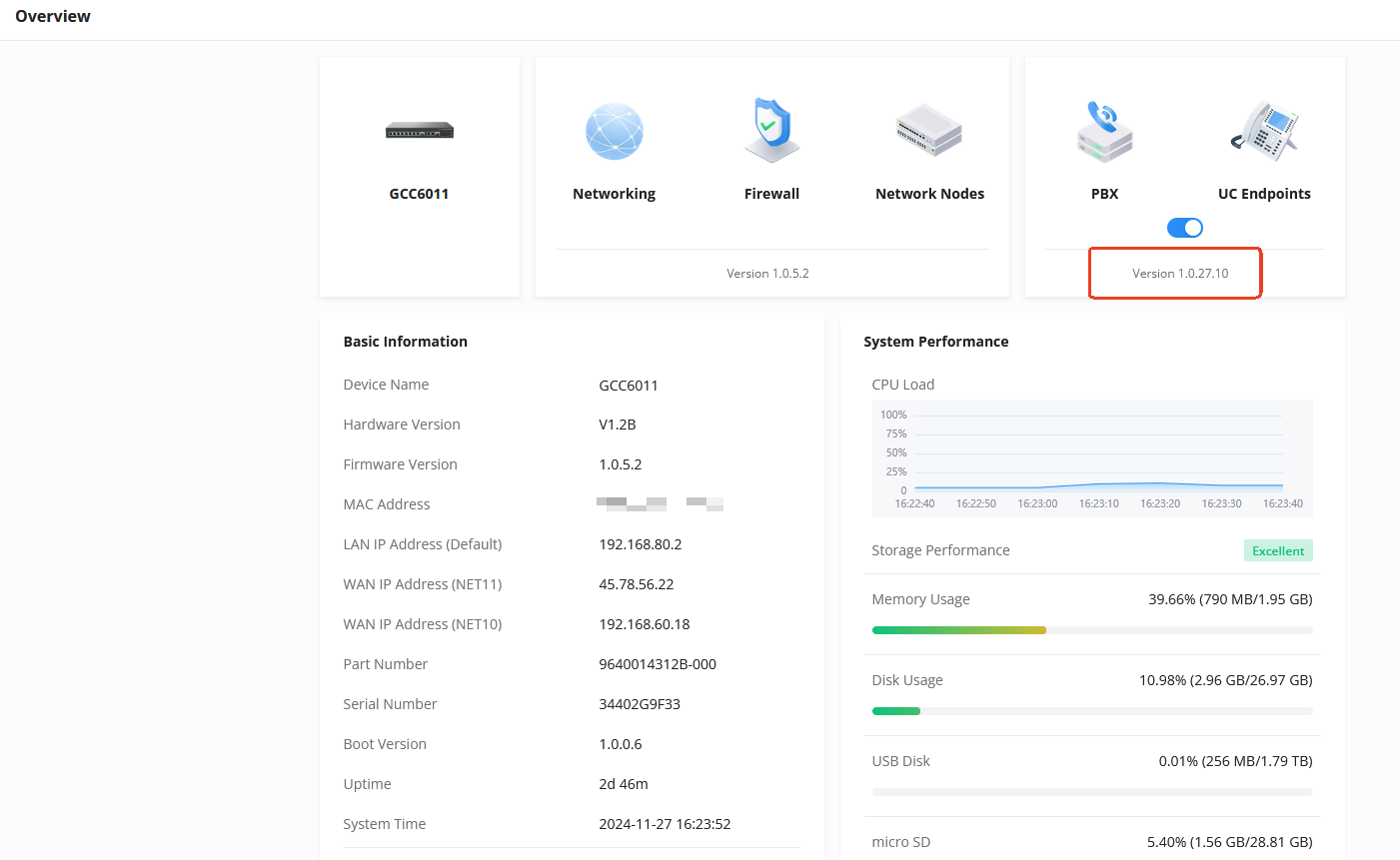Image resolution: width=1400 pixels, height=860 pixels.
Task: Click the Firewall label
Action: click(x=771, y=194)
